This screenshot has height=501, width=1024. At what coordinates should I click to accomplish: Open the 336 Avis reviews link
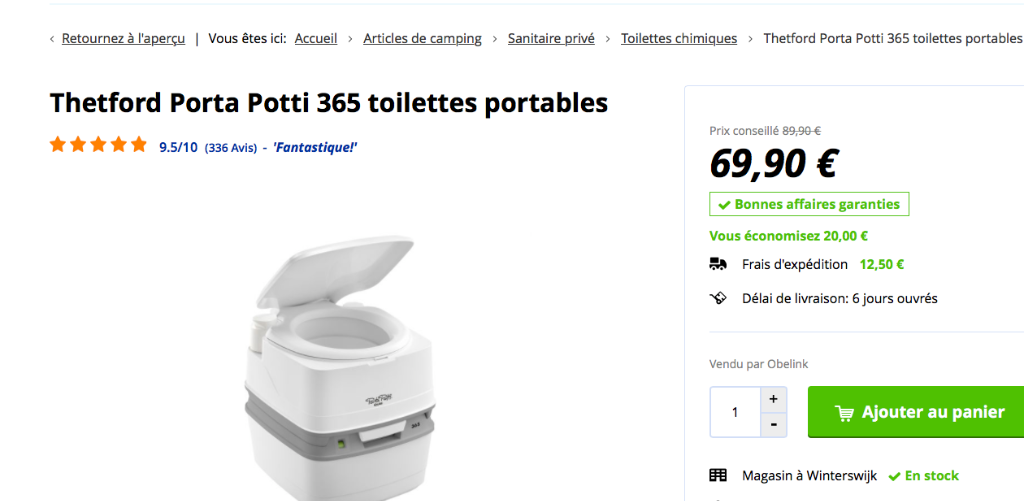[231, 148]
